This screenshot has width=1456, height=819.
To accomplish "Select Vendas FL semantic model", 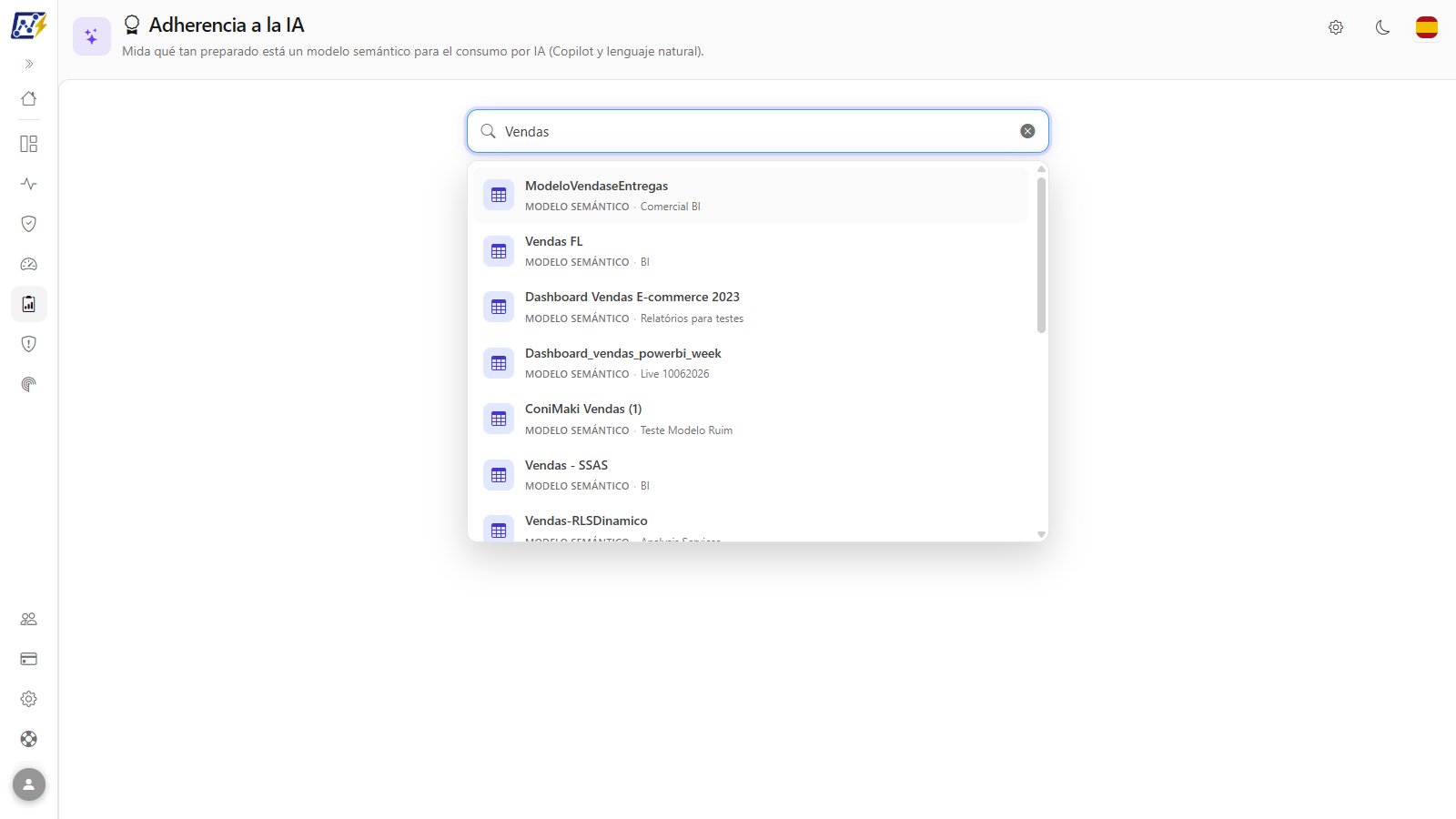I will 751,251.
